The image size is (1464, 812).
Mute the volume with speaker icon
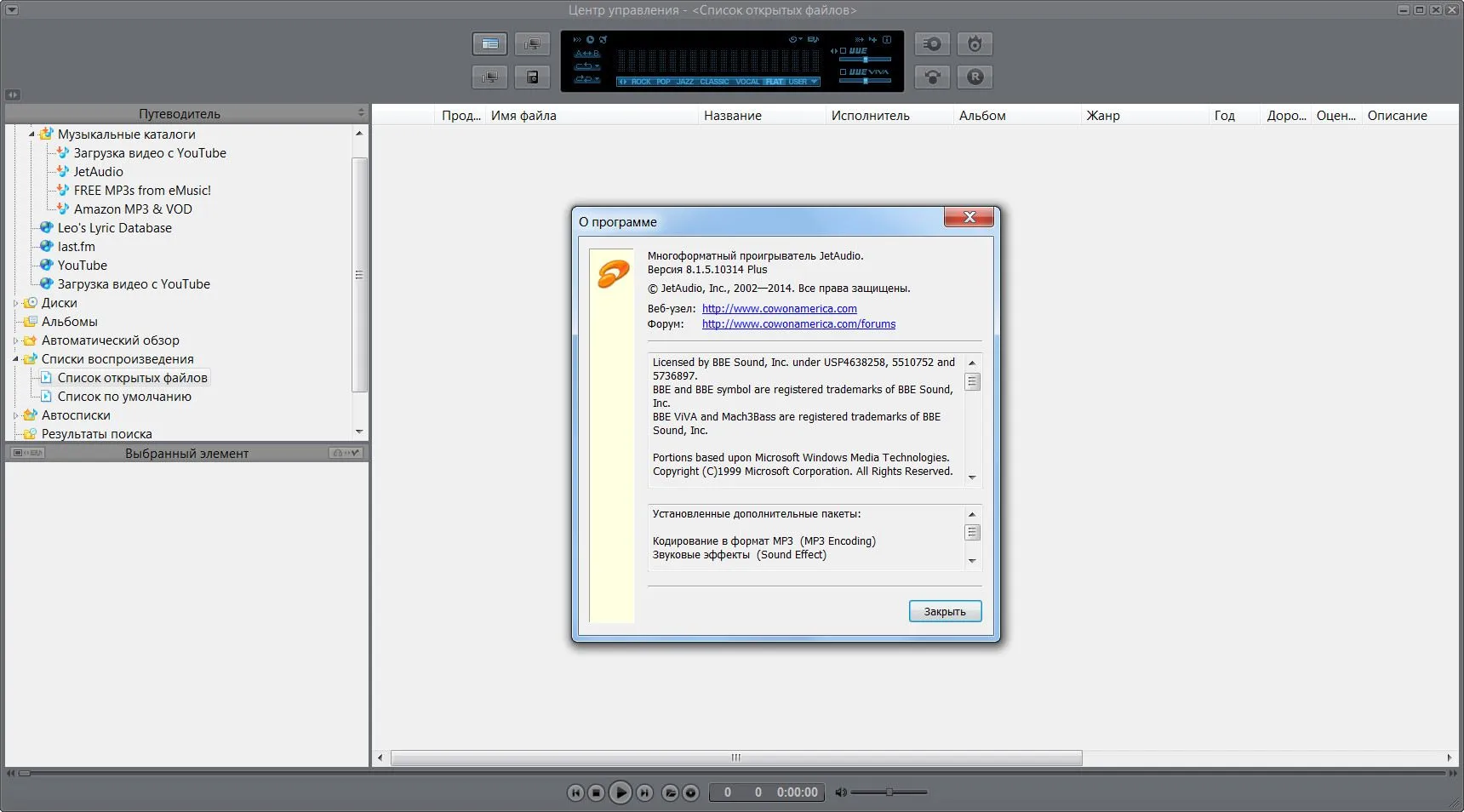click(x=841, y=792)
